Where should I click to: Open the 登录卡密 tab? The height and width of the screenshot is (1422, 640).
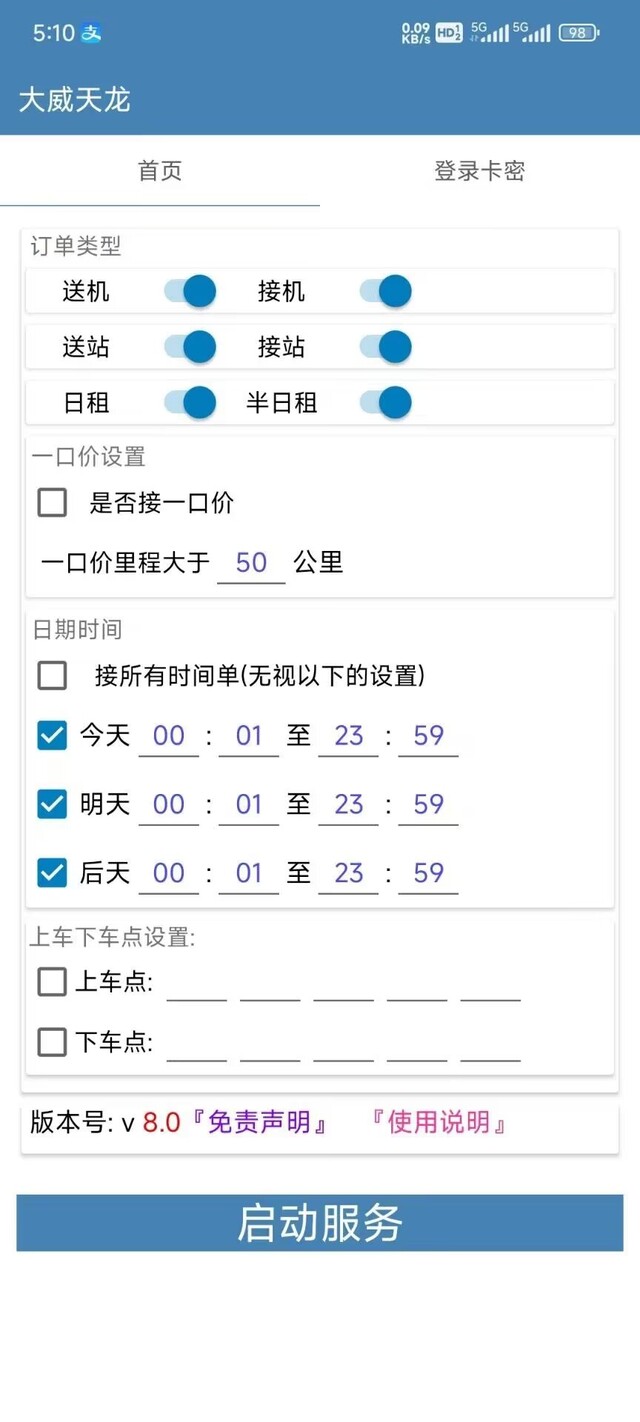pyautogui.click(x=480, y=171)
